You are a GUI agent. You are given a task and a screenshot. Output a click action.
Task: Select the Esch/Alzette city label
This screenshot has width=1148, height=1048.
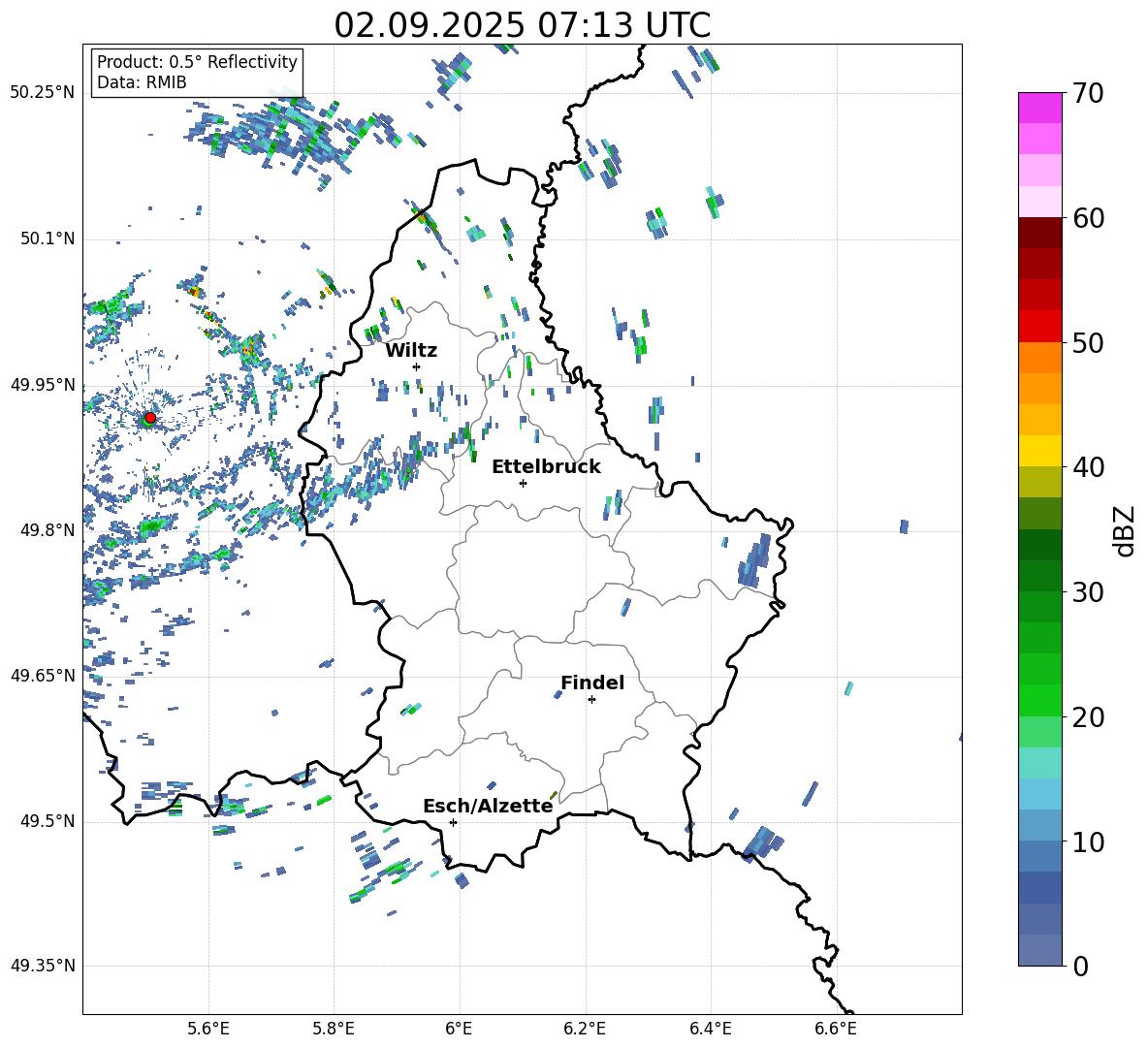click(488, 806)
